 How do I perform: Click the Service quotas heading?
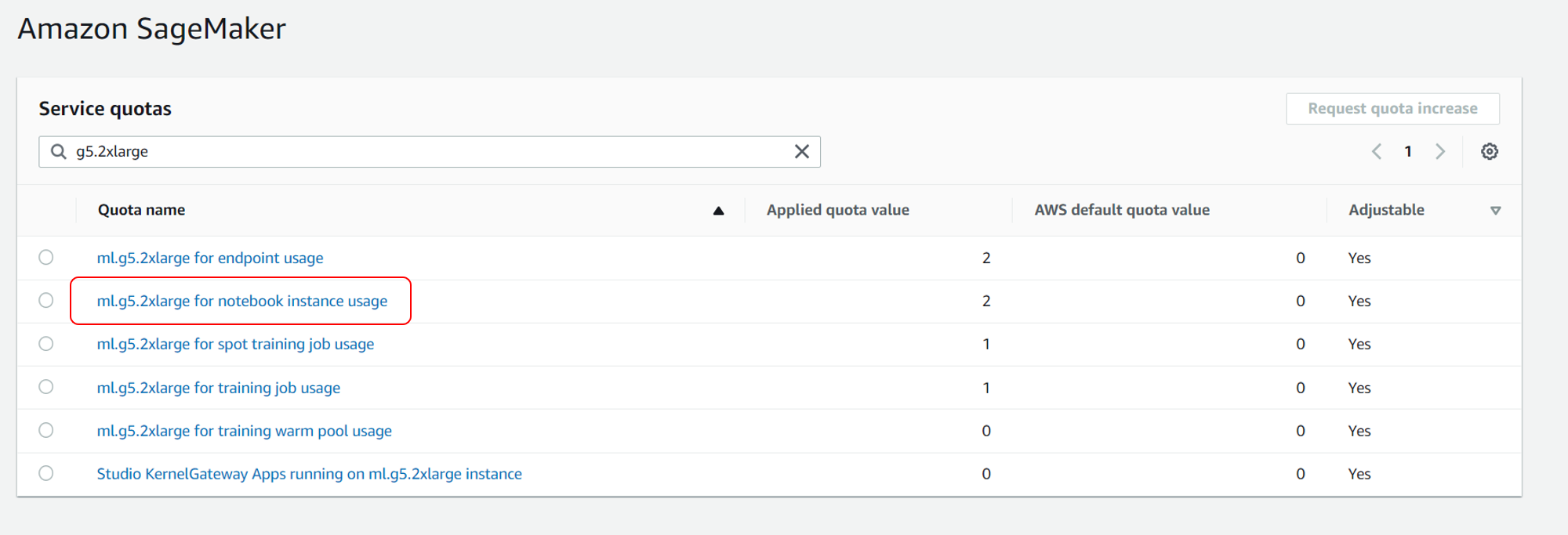(105, 108)
